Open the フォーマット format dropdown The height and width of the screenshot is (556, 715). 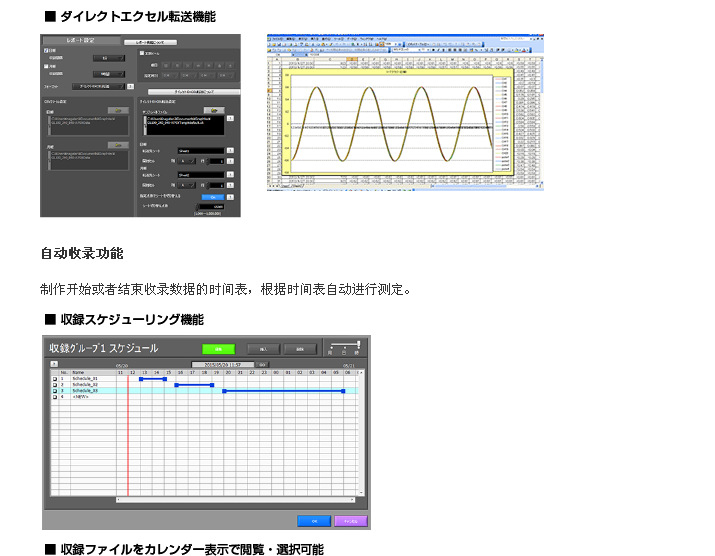tap(98, 86)
